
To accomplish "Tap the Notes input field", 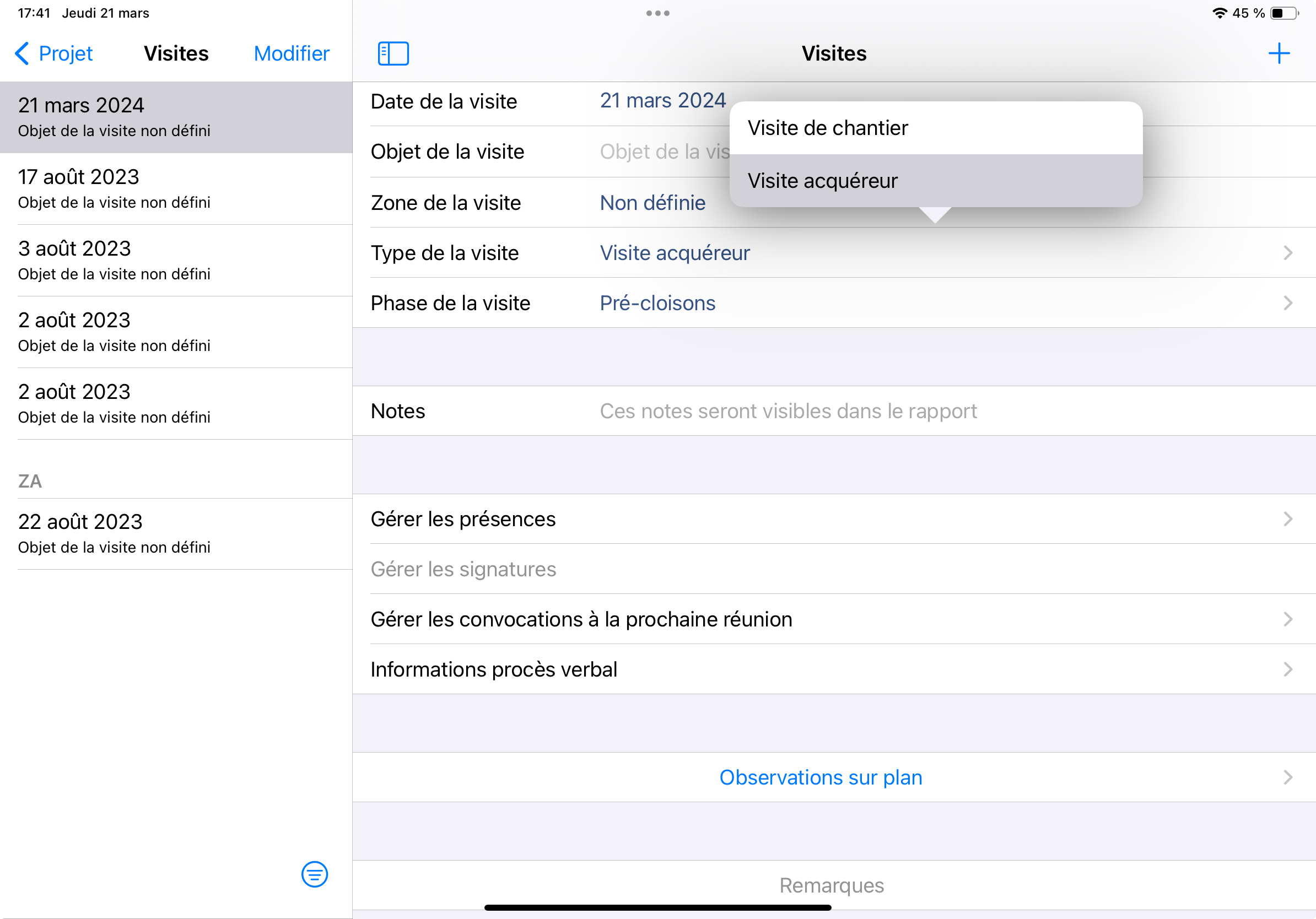I will coord(788,411).
